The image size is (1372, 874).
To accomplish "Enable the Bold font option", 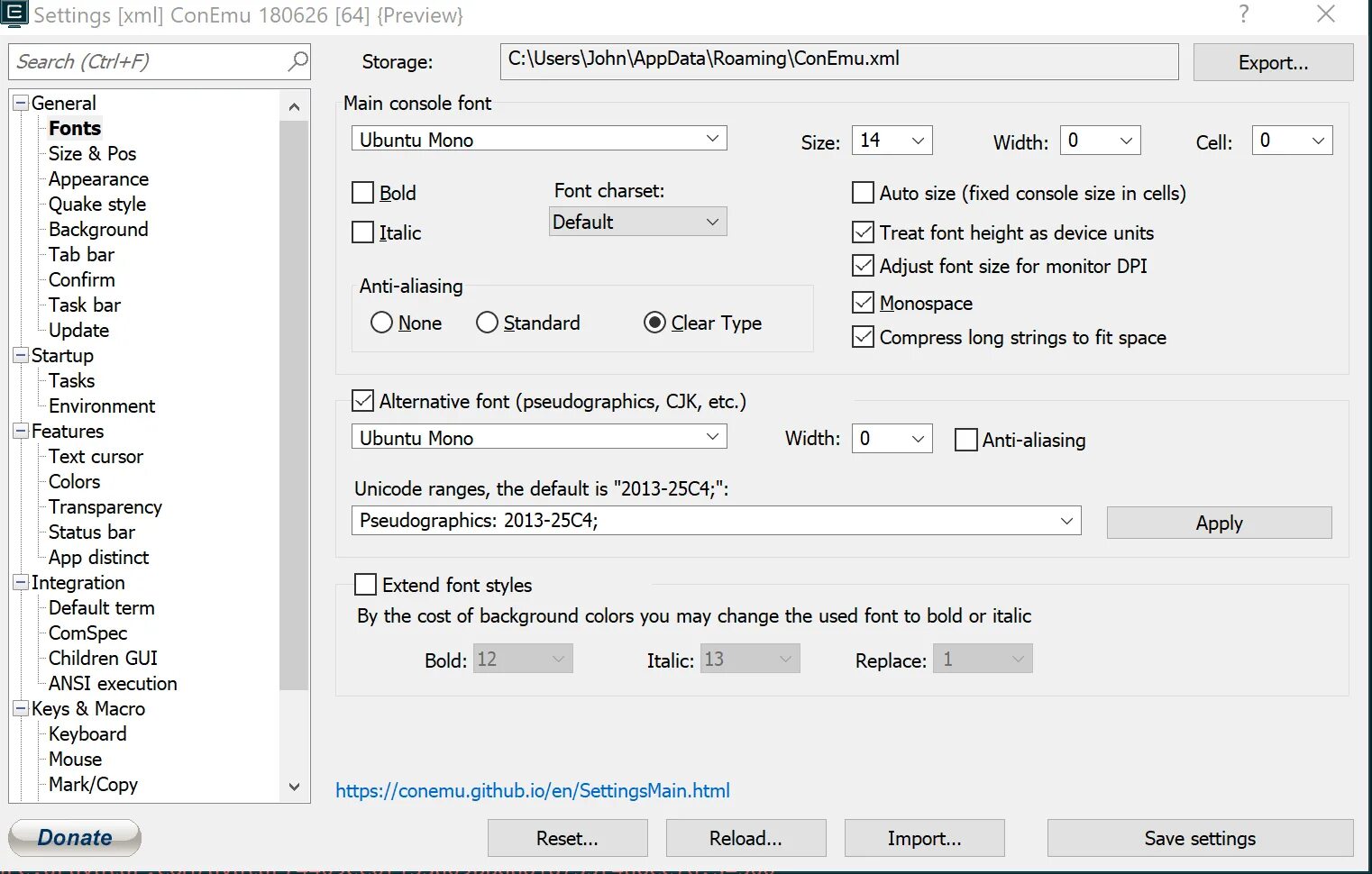I will pyautogui.click(x=363, y=192).
